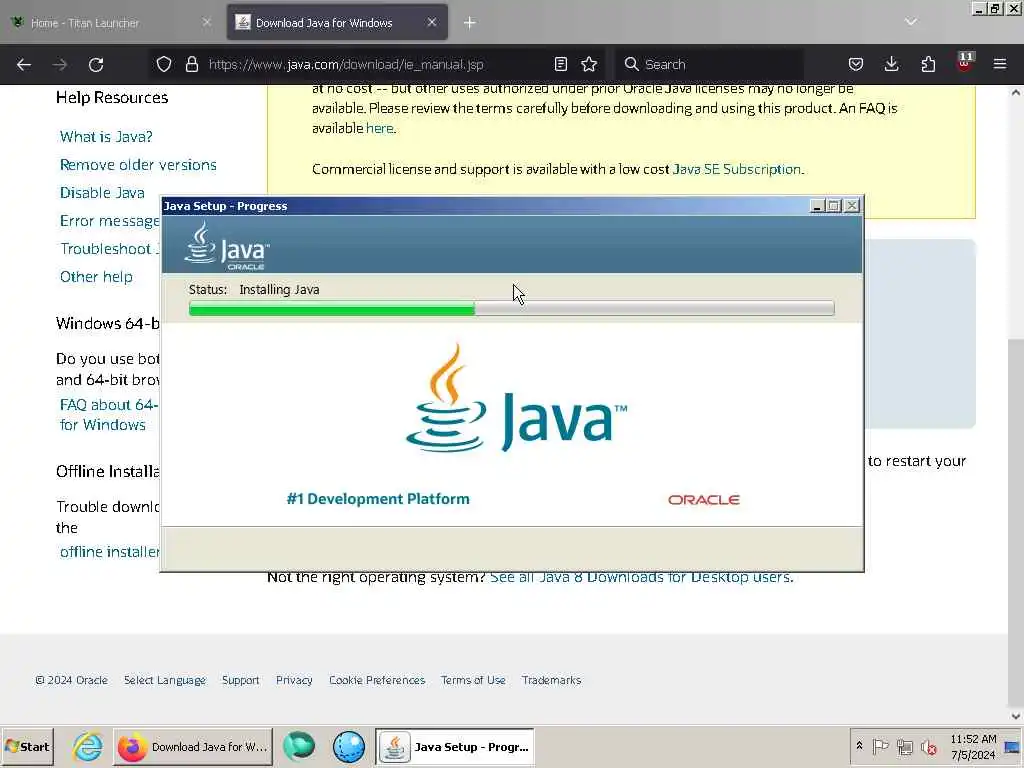The width and height of the screenshot is (1024, 768).
Task: Click the Troubleshoot sidebar link
Action: [x=109, y=249]
